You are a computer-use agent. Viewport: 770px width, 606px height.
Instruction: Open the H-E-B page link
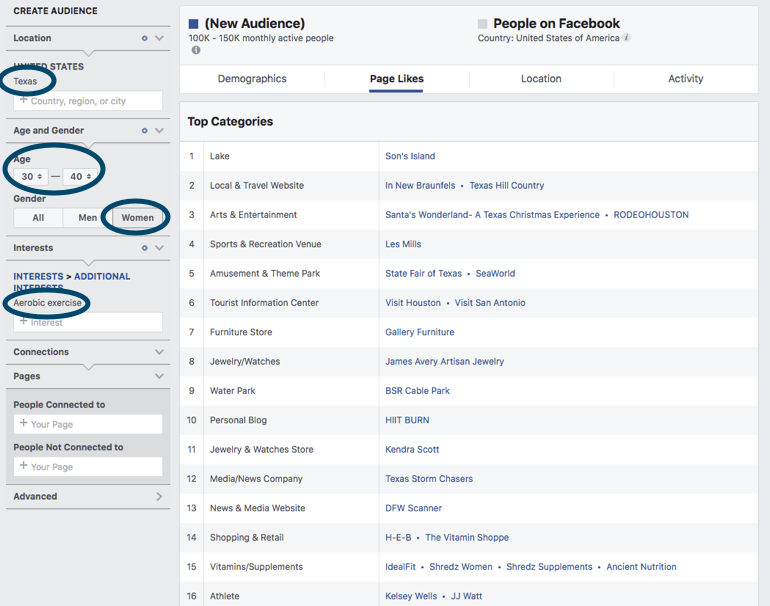[398, 538]
